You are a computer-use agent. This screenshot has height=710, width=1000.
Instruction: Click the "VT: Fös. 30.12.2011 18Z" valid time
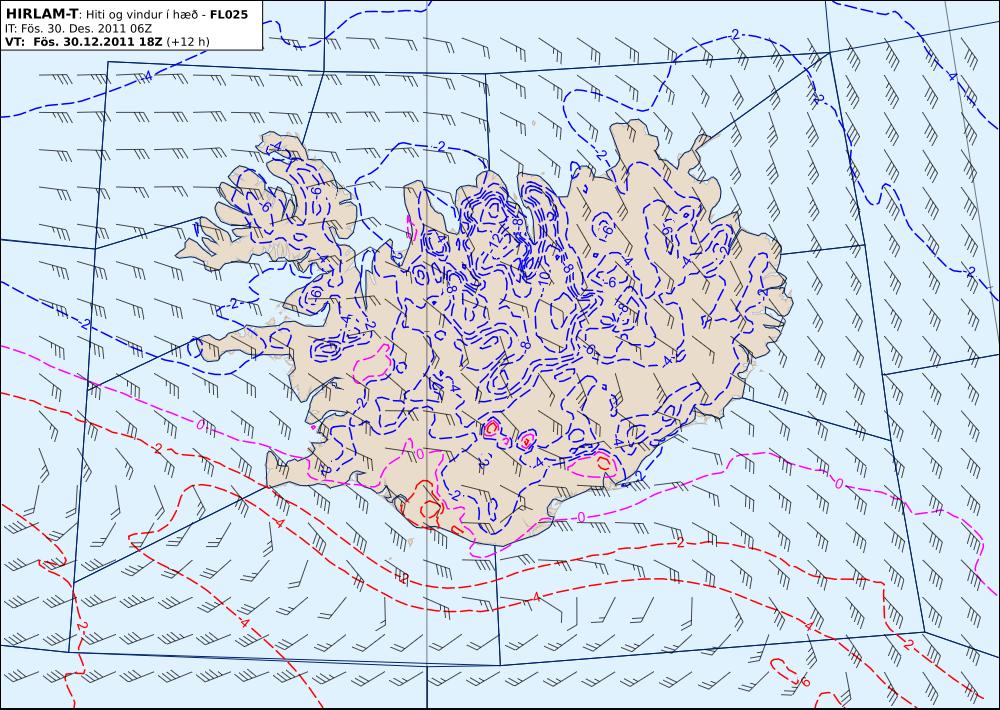tap(84, 42)
